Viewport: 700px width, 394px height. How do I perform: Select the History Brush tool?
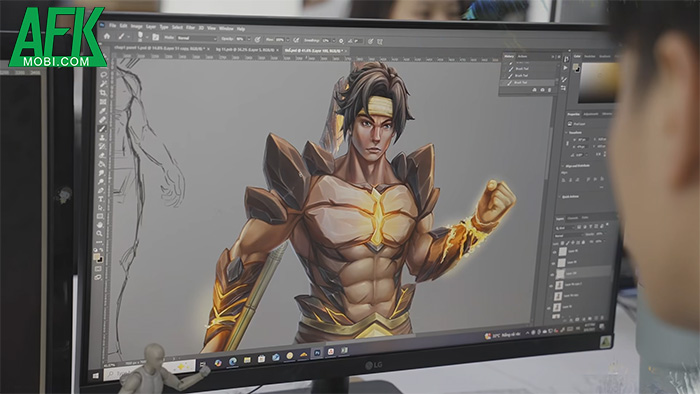pos(101,147)
